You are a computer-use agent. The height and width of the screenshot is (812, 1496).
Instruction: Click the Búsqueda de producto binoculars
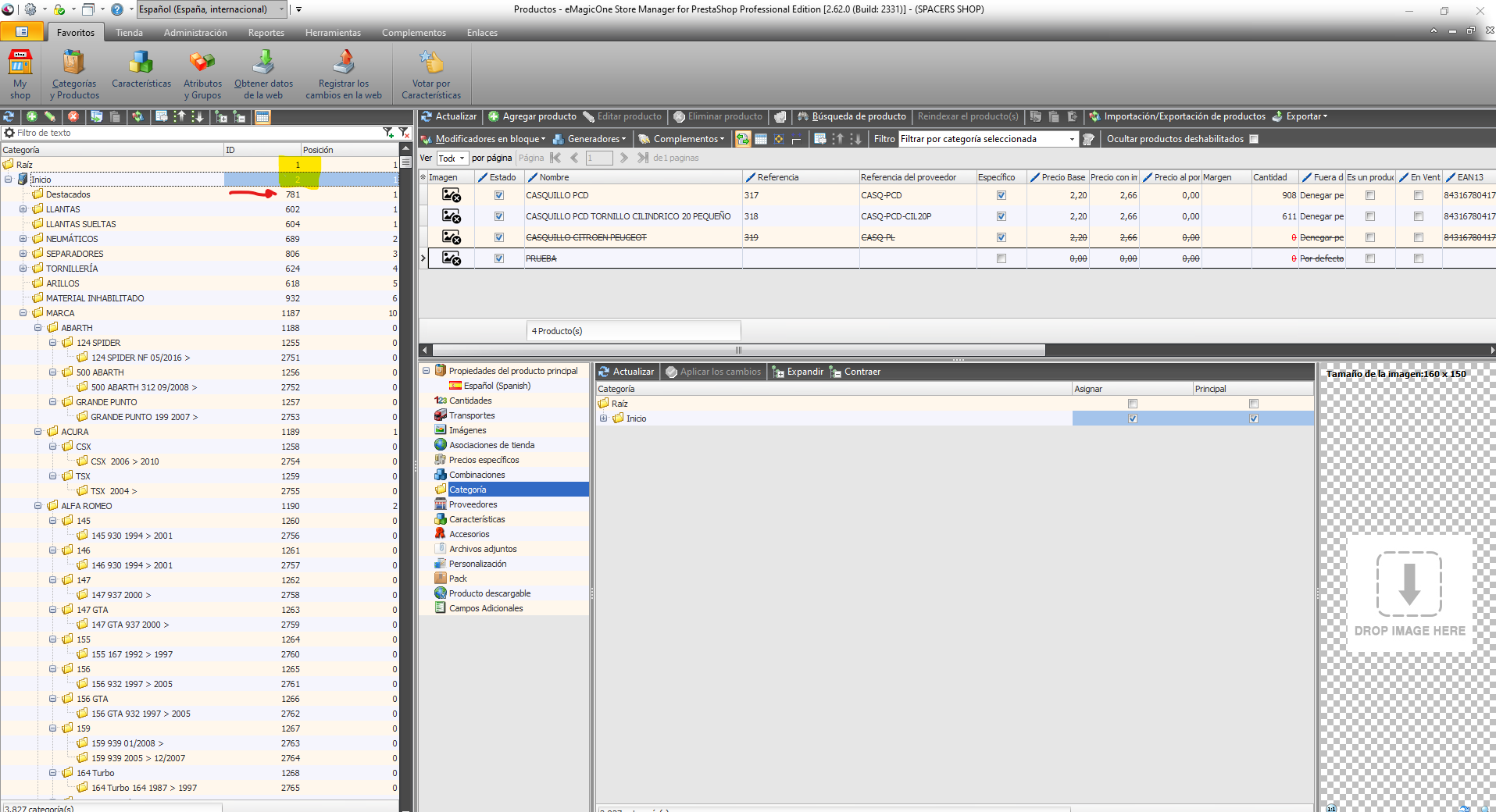tap(802, 116)
